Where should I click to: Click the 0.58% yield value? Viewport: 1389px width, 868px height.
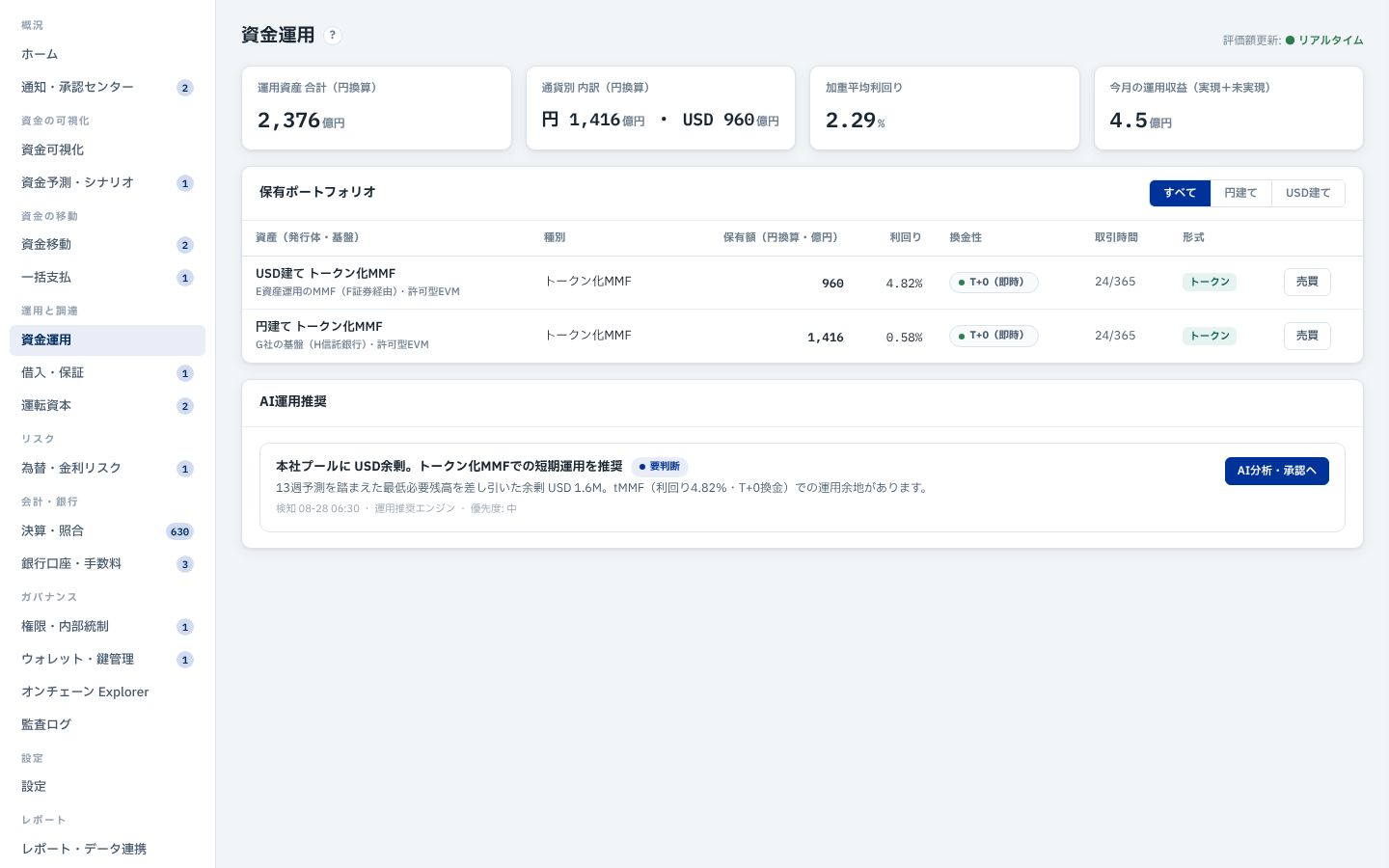pyautogui.click(x=904, y=338)
